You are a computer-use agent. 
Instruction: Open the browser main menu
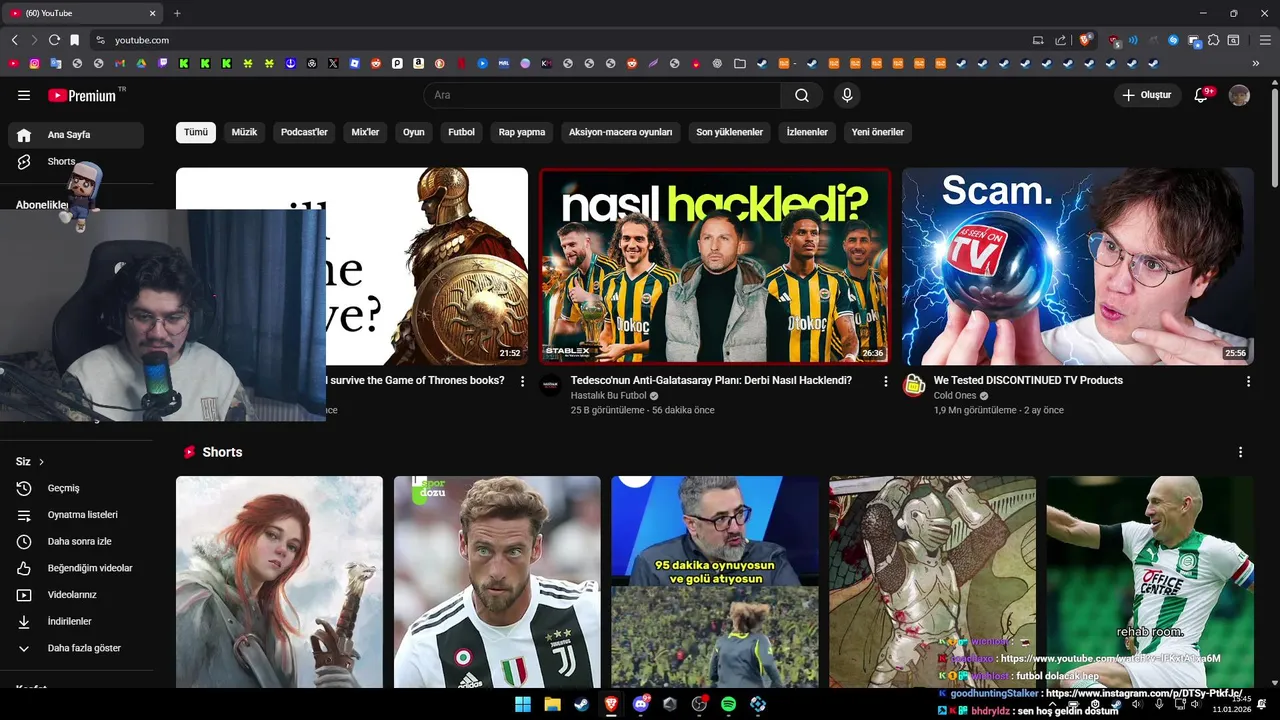pyautogui.click(x=1265, y=40)
